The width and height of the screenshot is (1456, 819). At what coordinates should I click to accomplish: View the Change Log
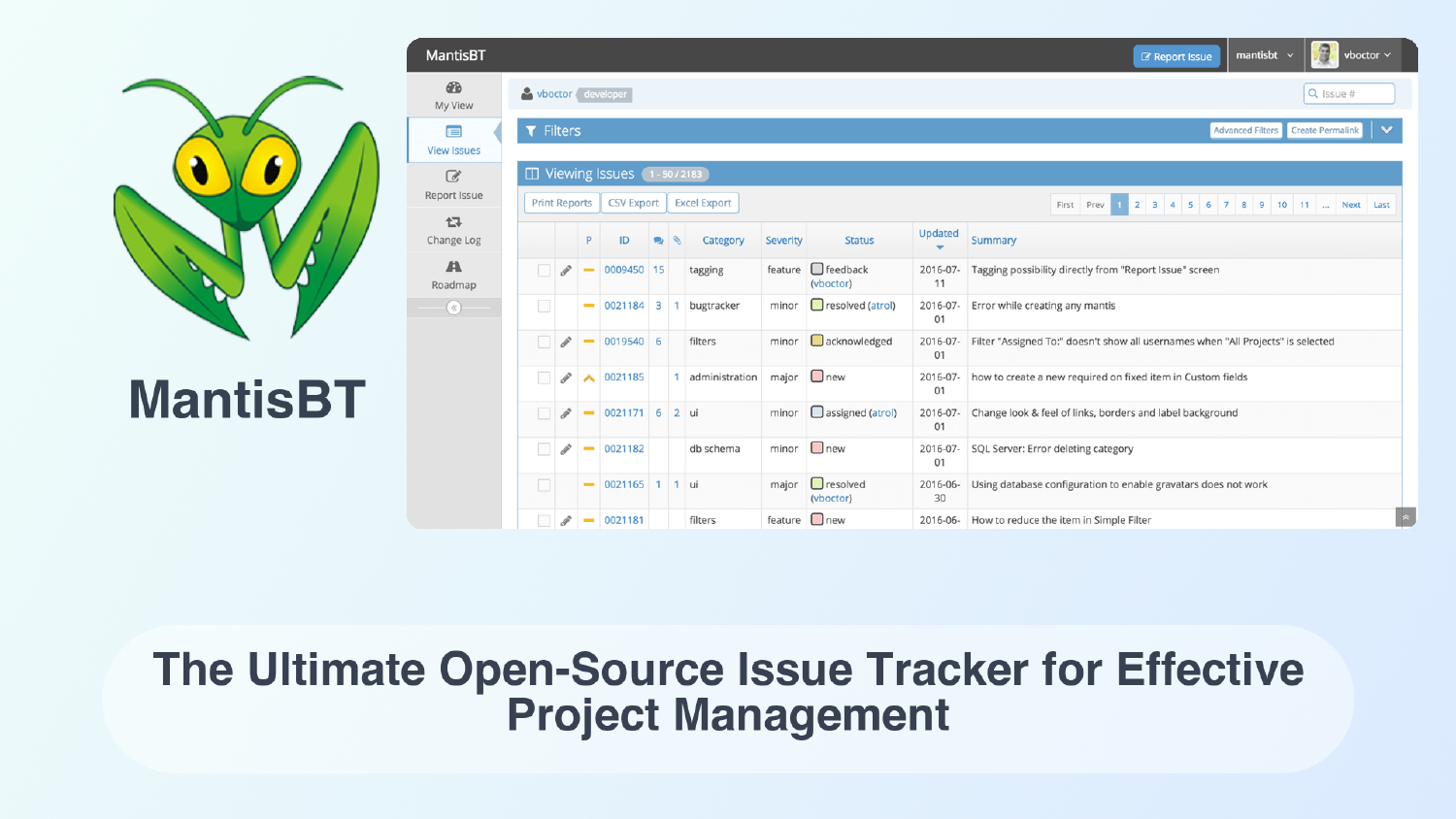pyautogui.click(x=452, y=230)
